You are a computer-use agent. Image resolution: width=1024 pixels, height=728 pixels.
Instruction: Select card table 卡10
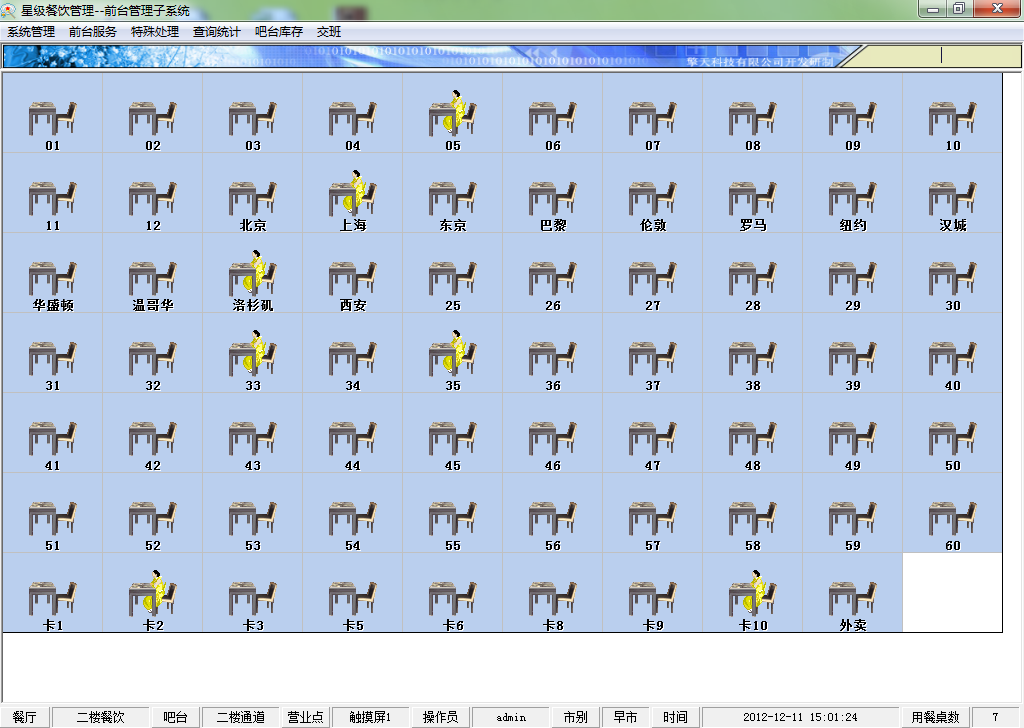753,594
